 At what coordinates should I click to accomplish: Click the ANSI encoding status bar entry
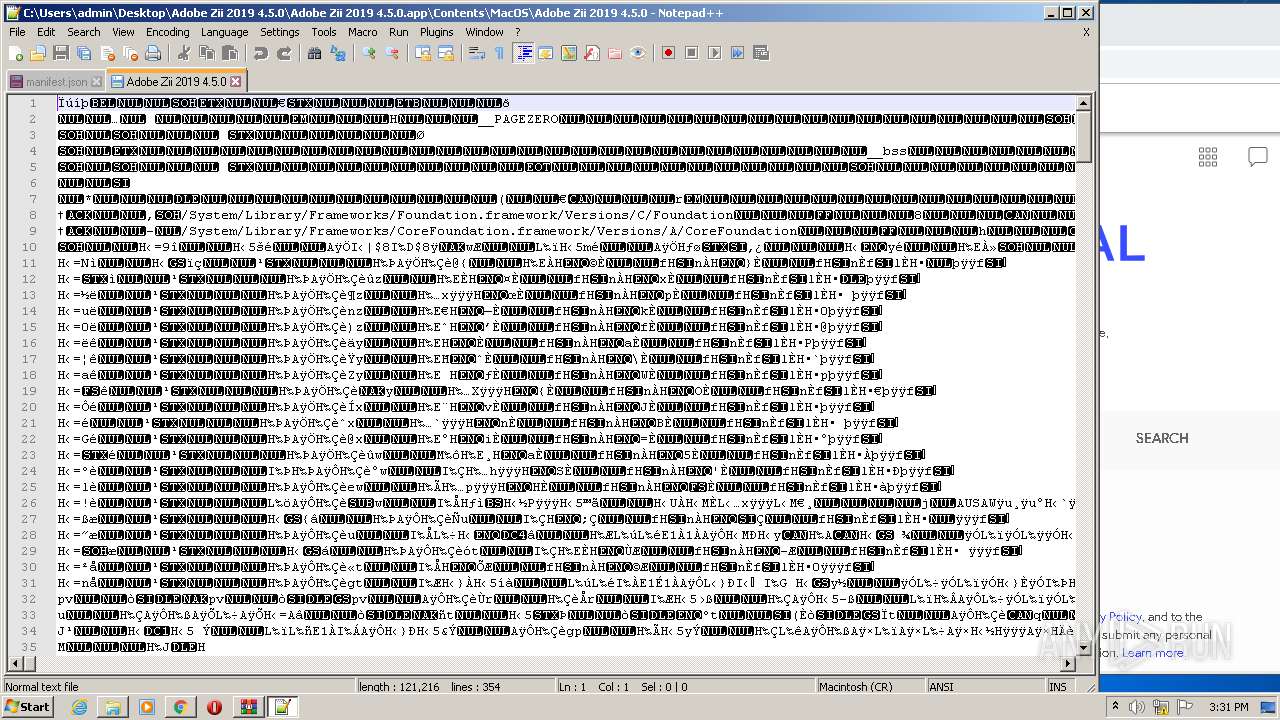click(x=986, y=687)
